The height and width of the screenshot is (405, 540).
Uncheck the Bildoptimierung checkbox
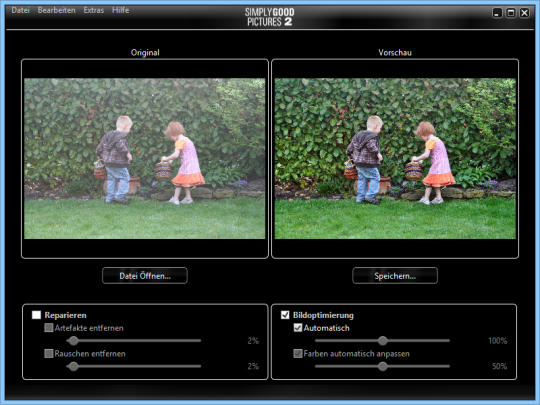point(285,315)
